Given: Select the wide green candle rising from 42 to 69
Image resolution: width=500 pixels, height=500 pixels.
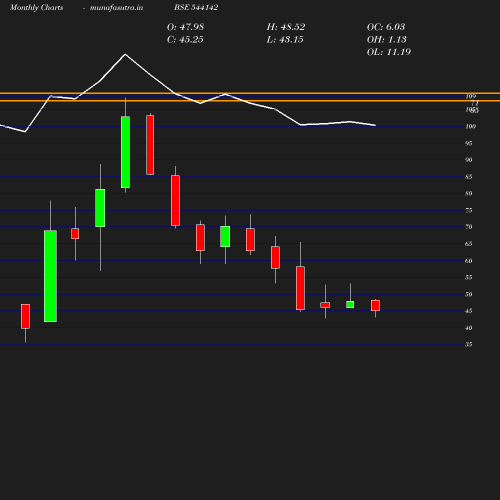Looking at the screenshot, I should click(x=50, y=276).
